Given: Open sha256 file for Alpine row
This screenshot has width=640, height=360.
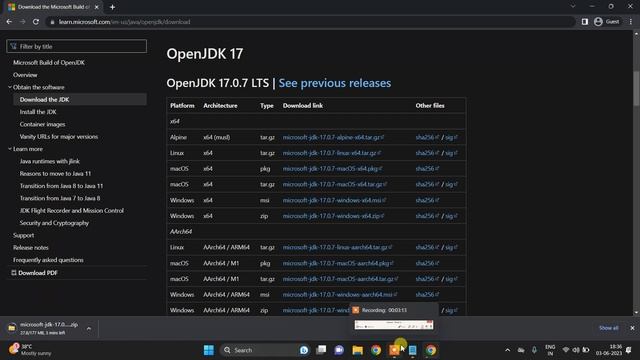Looking at the screenshot, I should 427,138.
